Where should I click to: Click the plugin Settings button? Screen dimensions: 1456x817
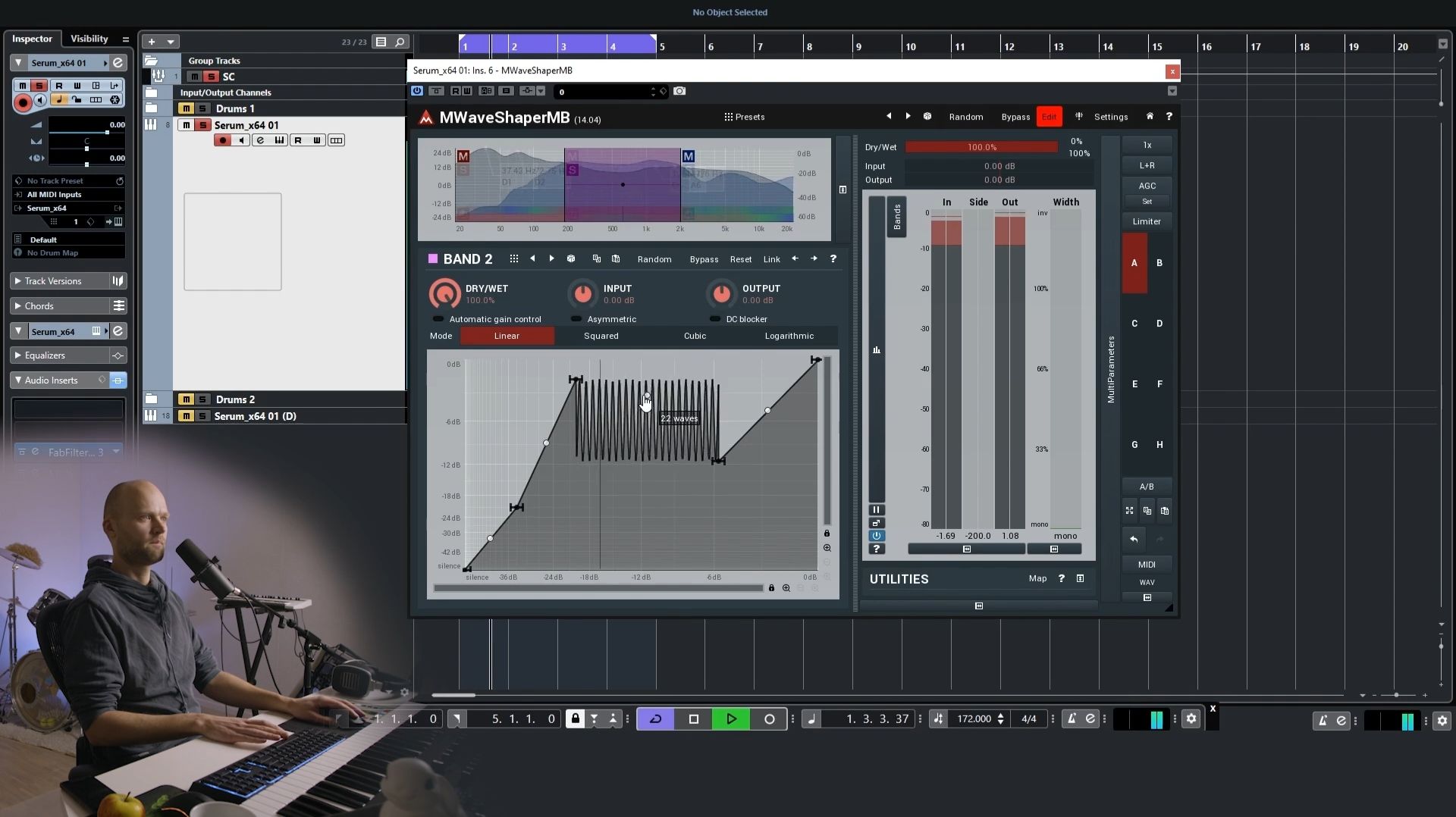(x=1111, y=117)
